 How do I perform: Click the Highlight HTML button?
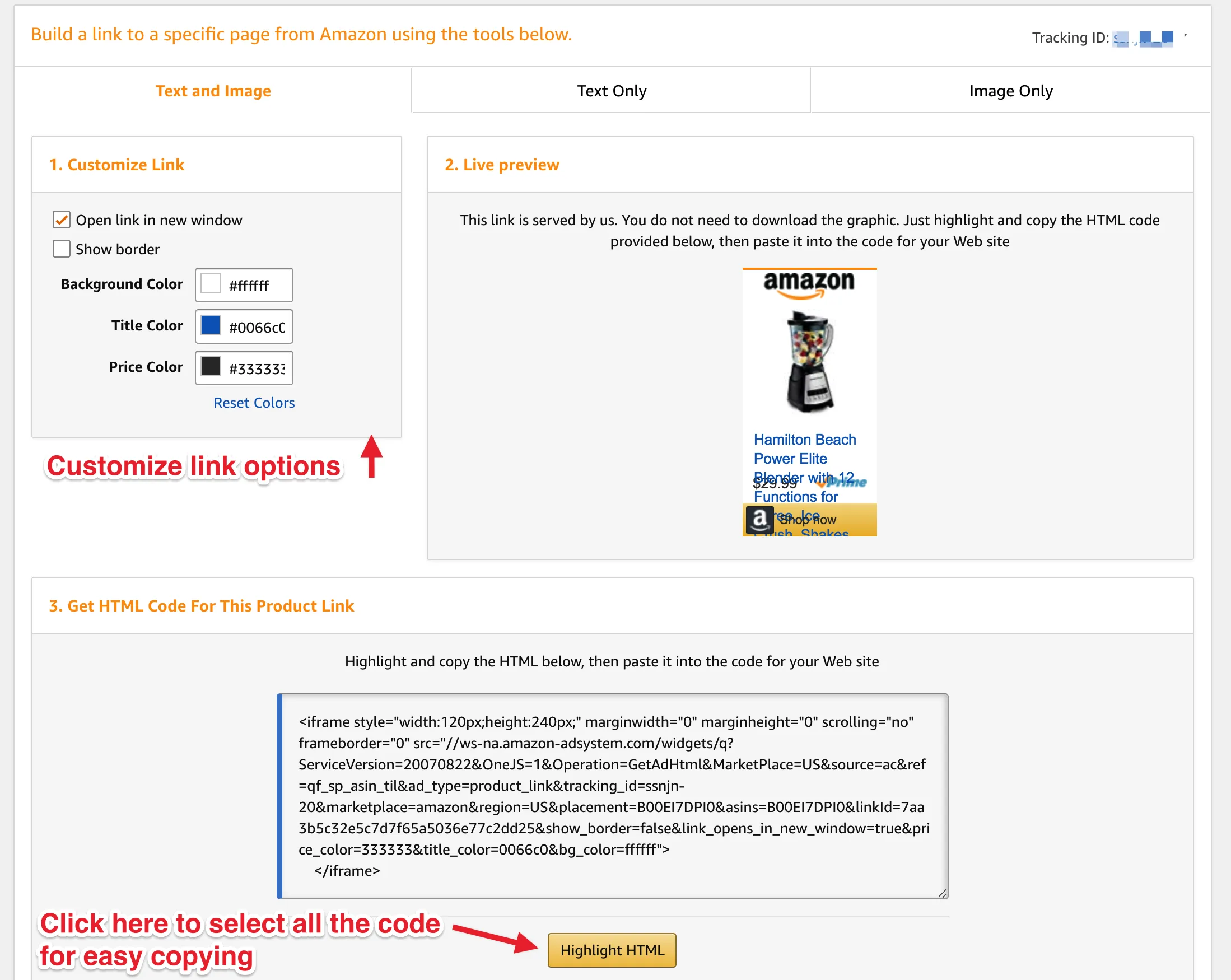[x=612, y=950]
